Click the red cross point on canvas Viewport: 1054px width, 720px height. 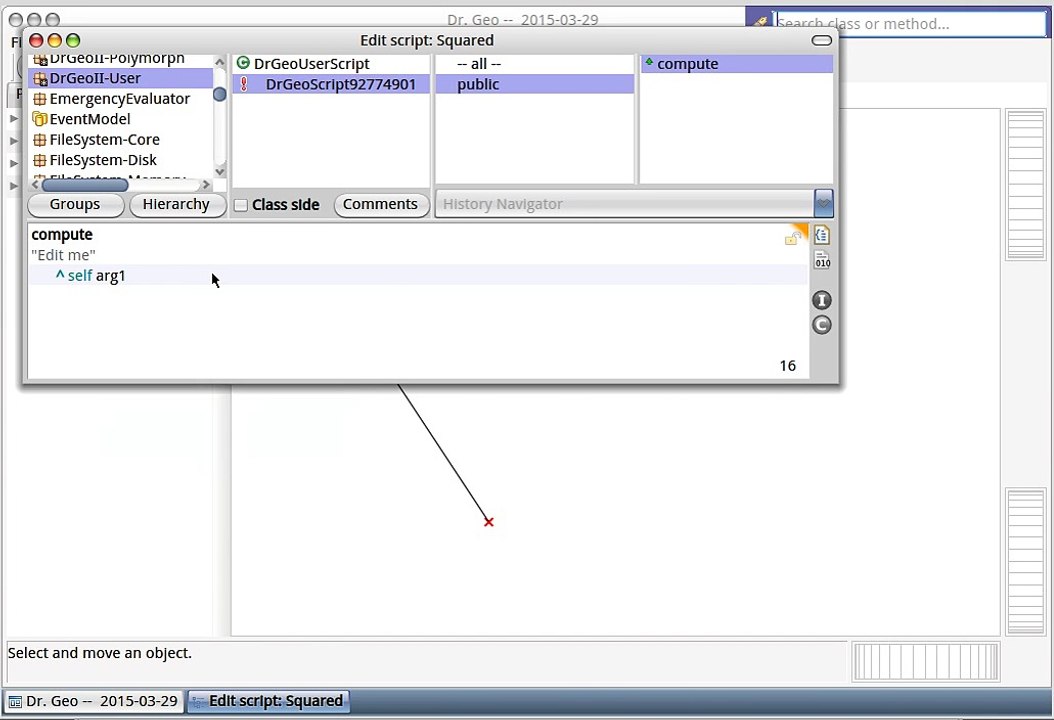pos(489,522)
